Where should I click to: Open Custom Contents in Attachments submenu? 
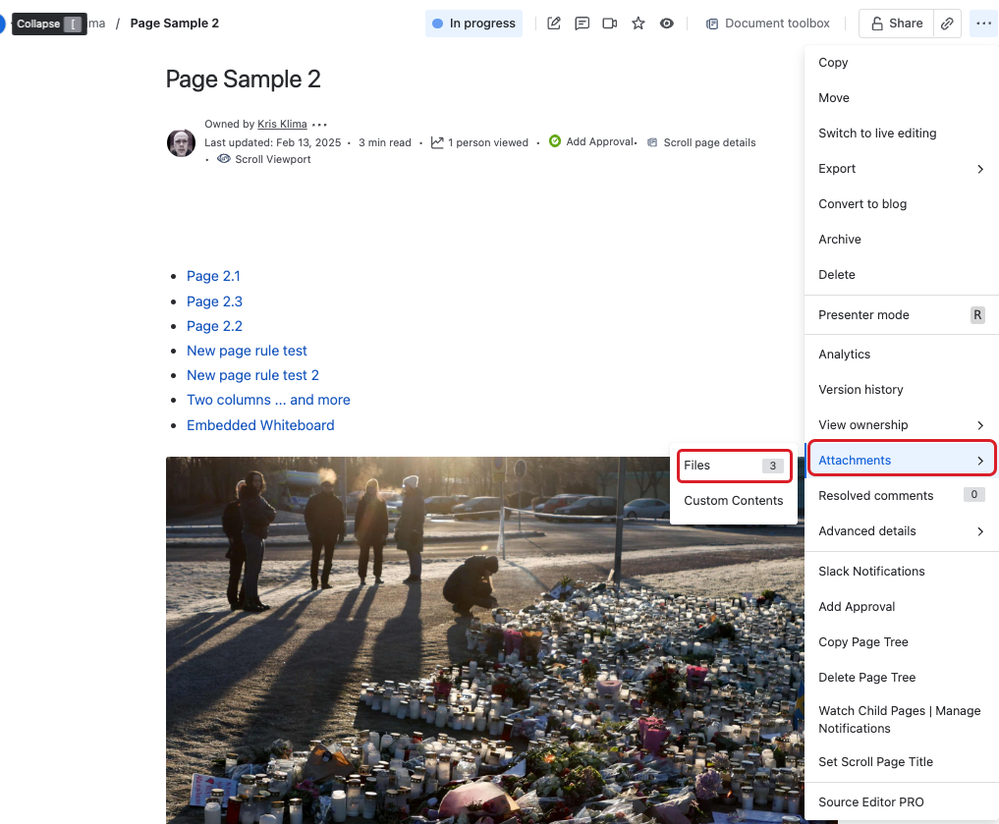pos(734,501)
